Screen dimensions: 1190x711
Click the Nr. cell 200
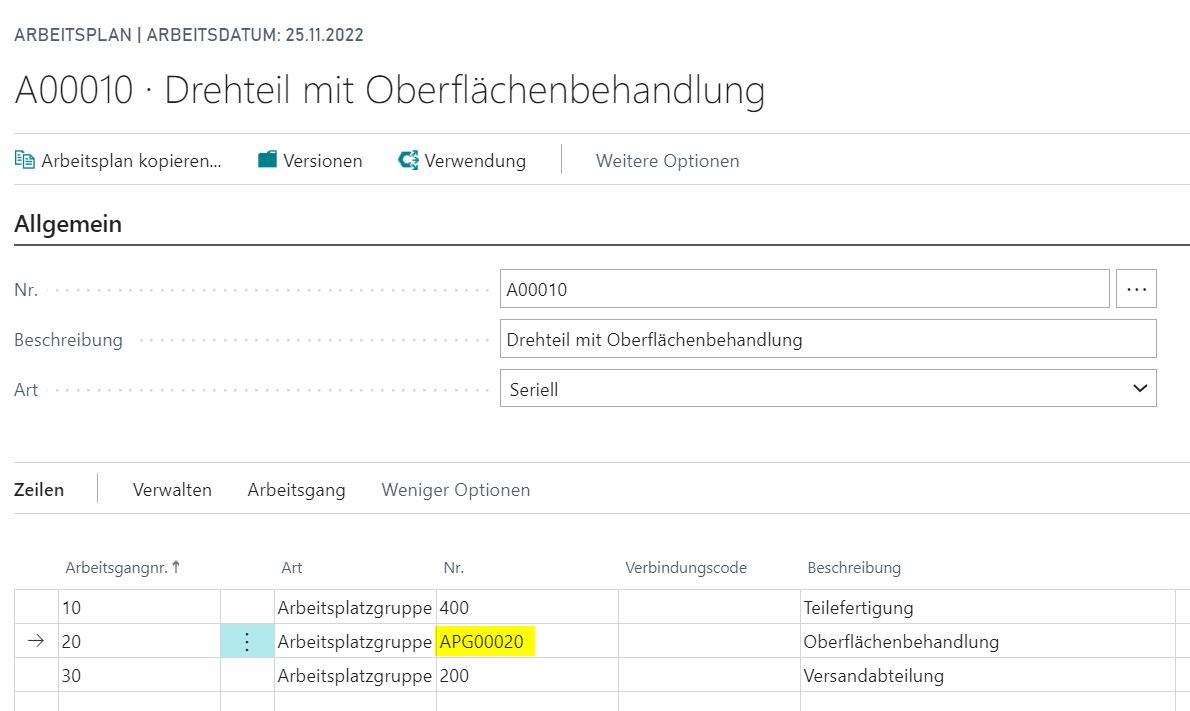click(527, 675)
